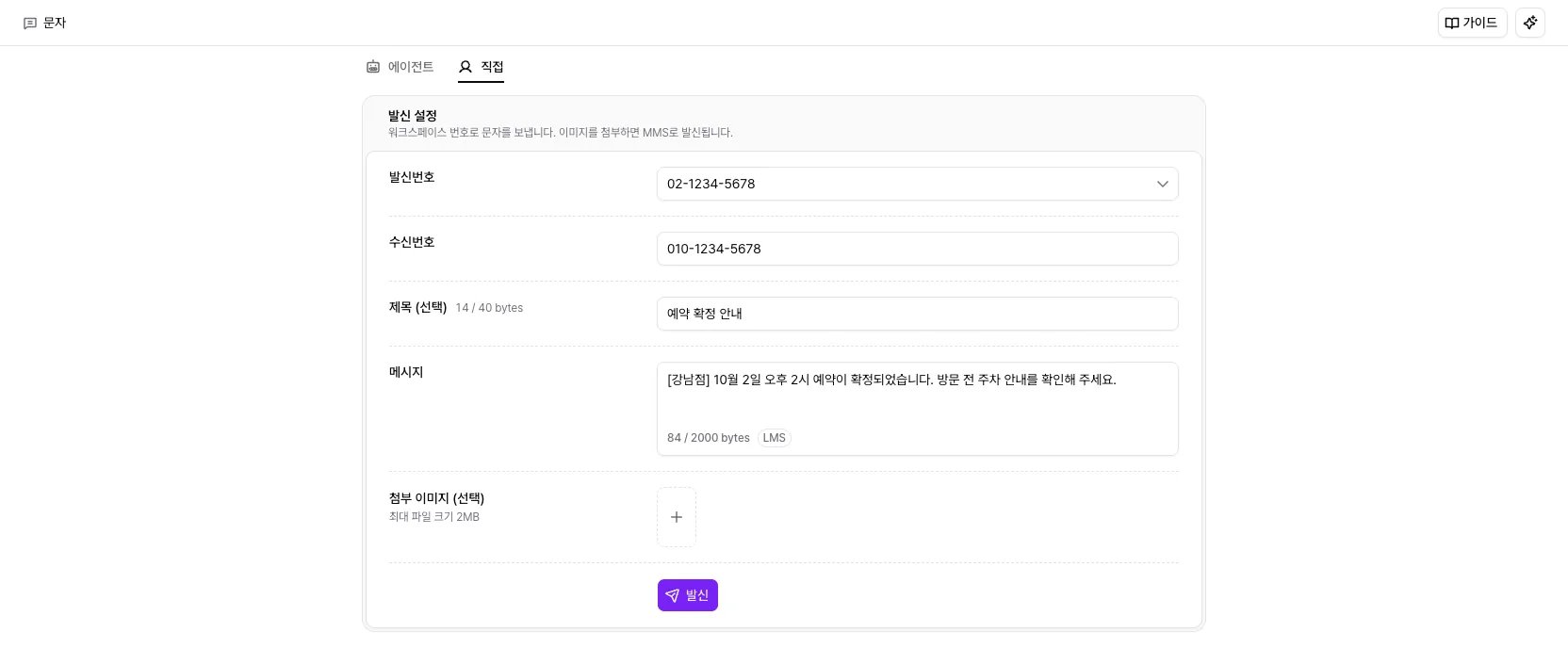This screenshot has width=1568, height=664.
Task: Focus the 제목 field with 예약 확정 안내
Action: click(x=917, y=314)
